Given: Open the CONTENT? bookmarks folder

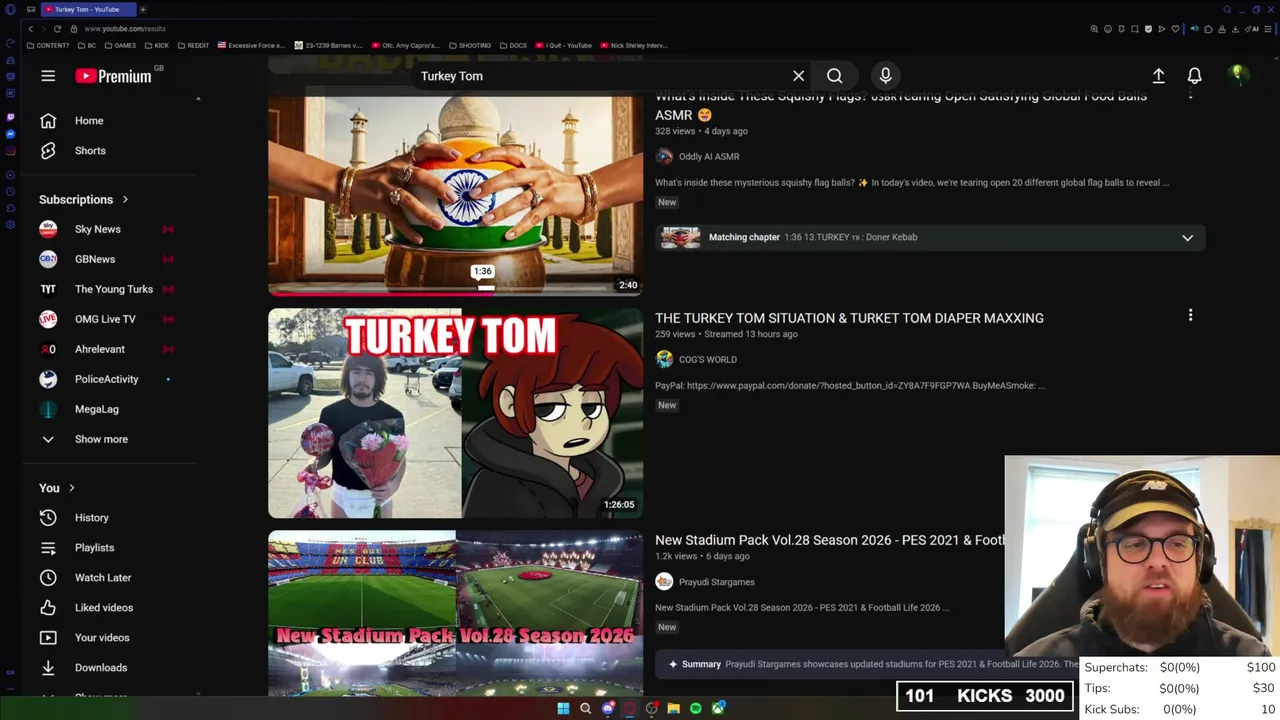Looking at the screenshot, I should (48, 45).
